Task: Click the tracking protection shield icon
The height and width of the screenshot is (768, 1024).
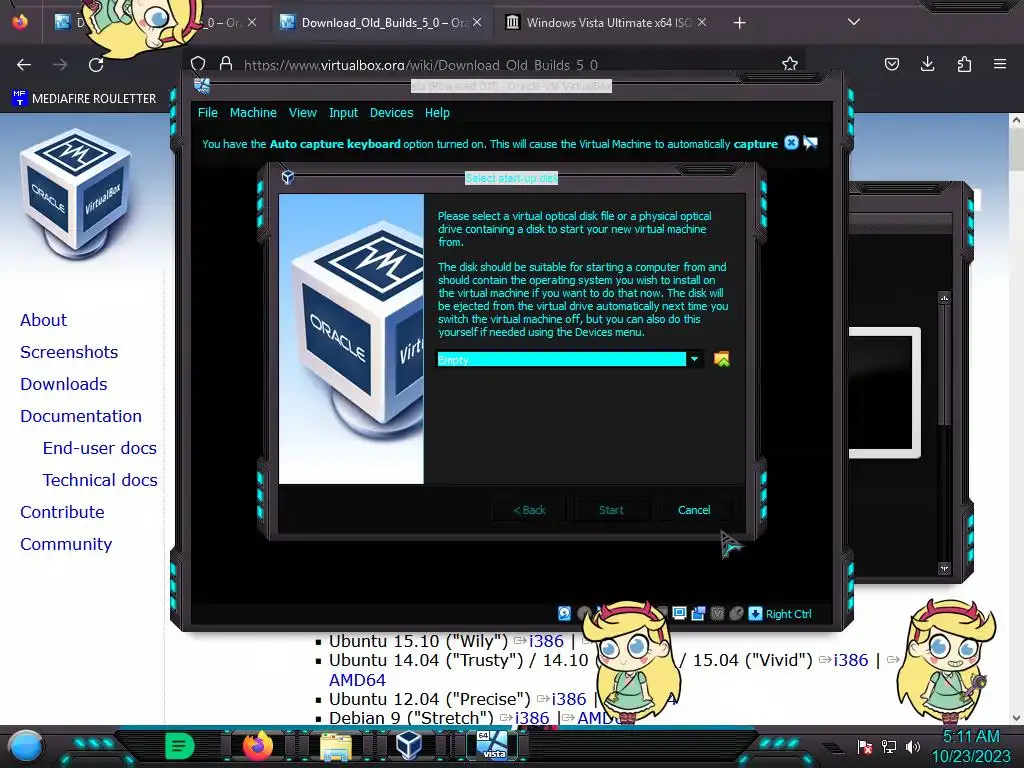Action: click(198, 64)
